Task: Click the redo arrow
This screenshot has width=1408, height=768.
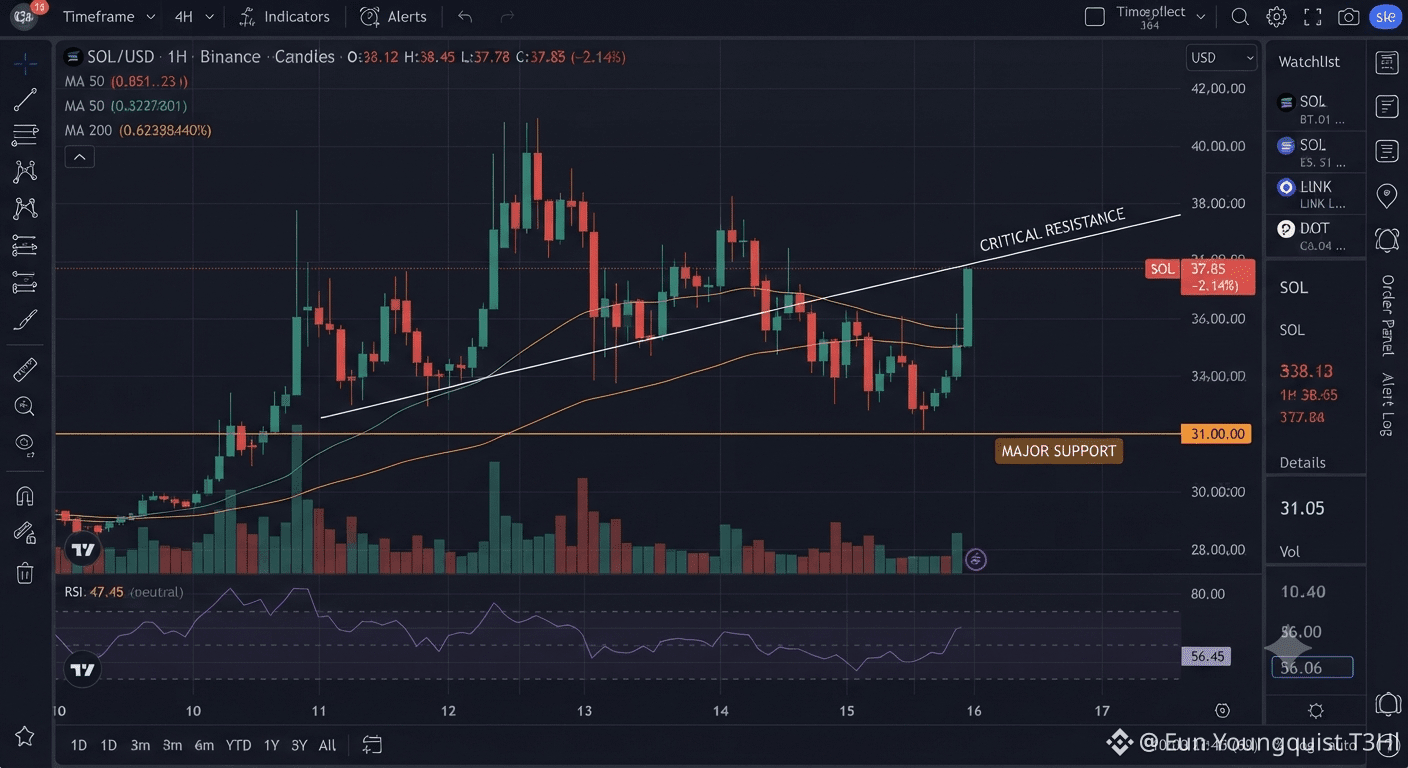Action: tap(507, 16)
